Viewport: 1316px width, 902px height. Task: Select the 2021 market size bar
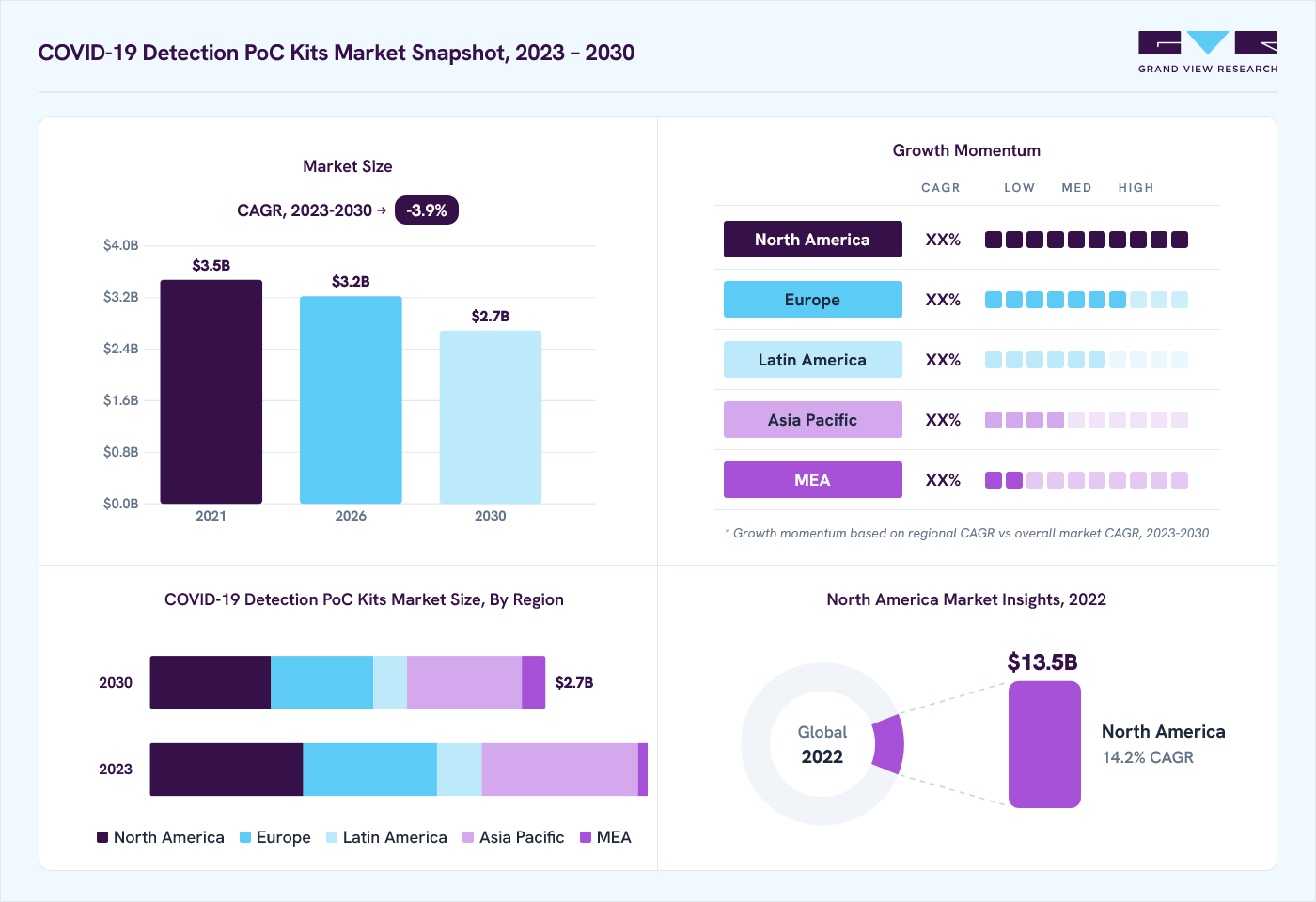211,392
